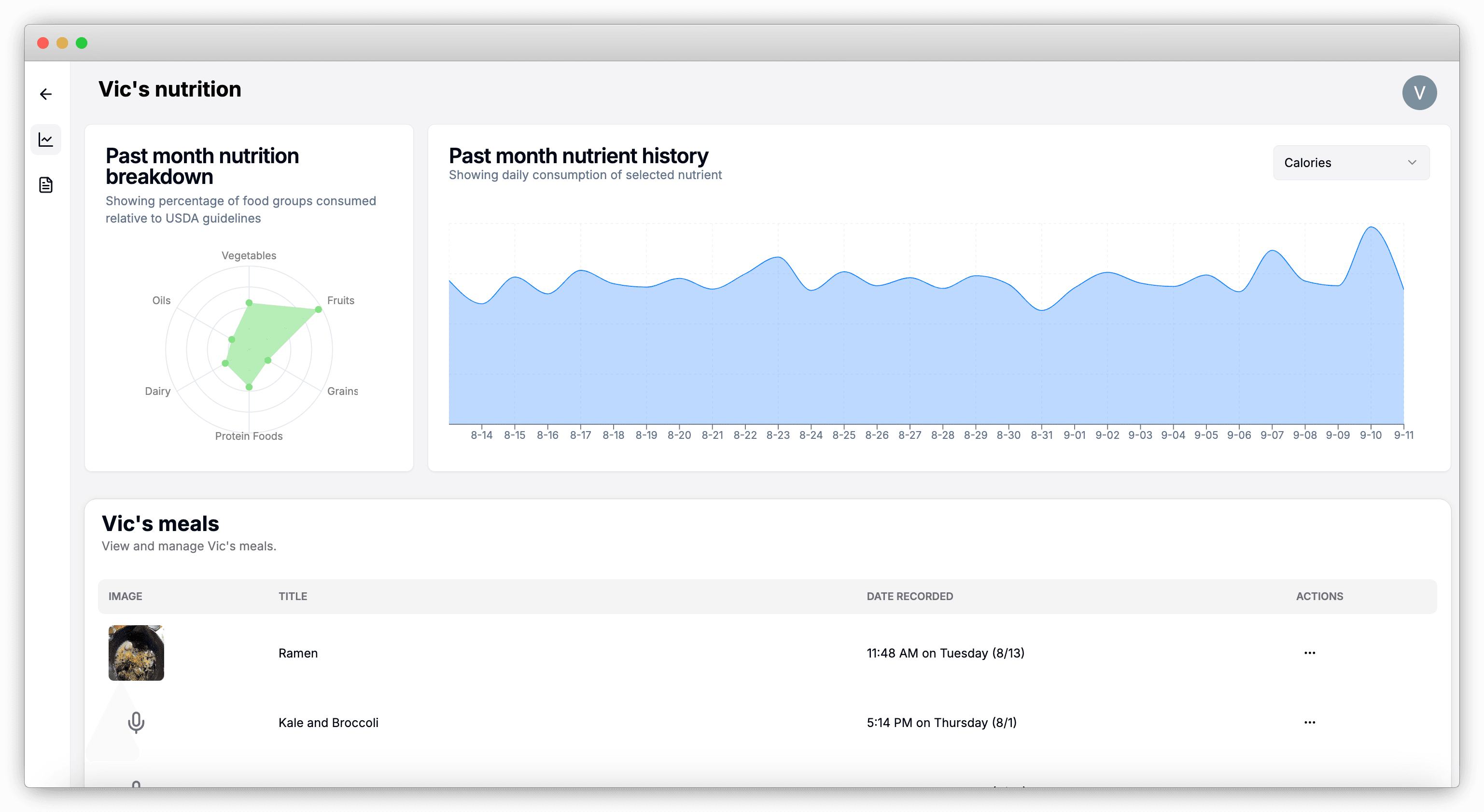This screenshot has height=812, width=1484.
Task: Click the Ramen meal thumbnail image
Action: (x=137, y=652)
